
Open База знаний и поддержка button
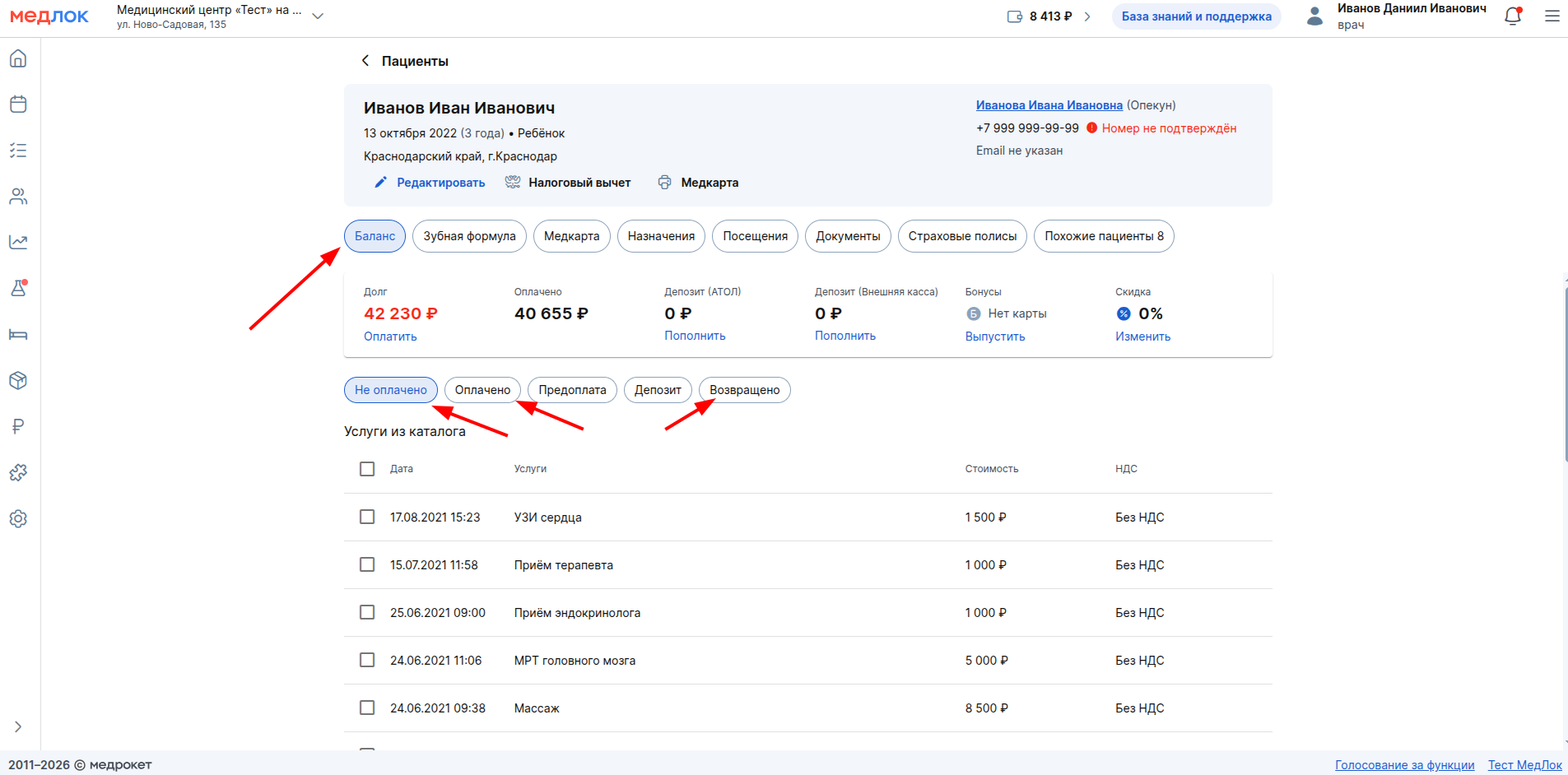1196,16
